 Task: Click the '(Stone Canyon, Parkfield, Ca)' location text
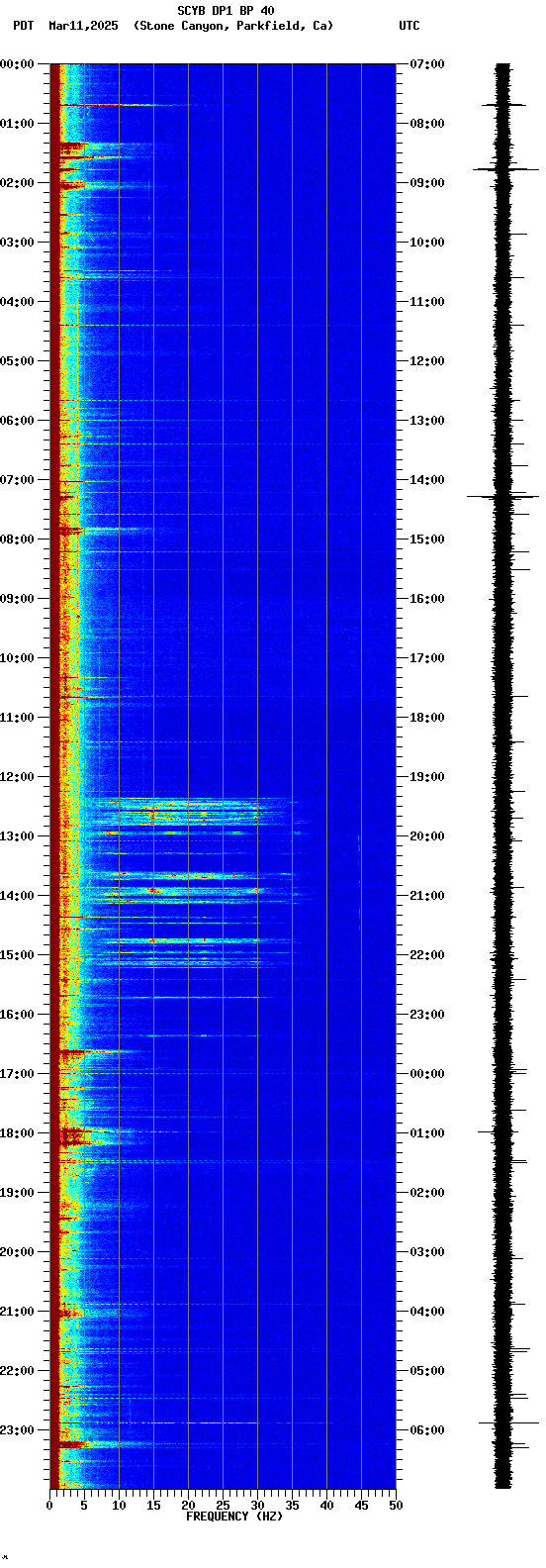pyautogui.click(x=233, y=26)
